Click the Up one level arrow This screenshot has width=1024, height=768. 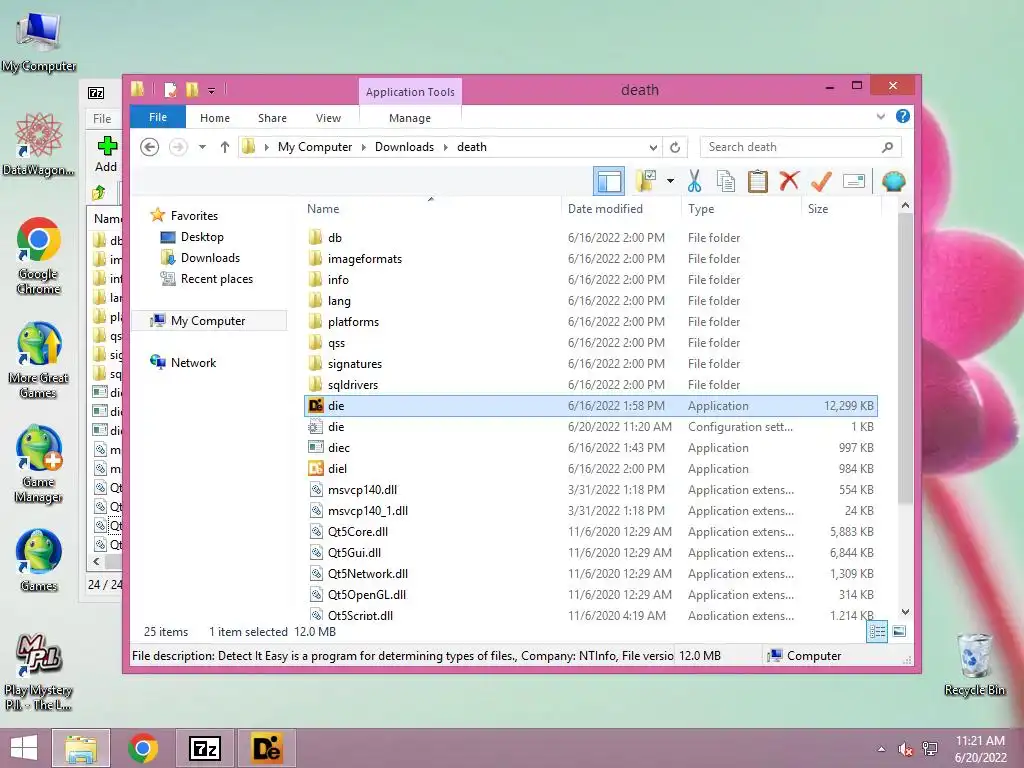225,147
